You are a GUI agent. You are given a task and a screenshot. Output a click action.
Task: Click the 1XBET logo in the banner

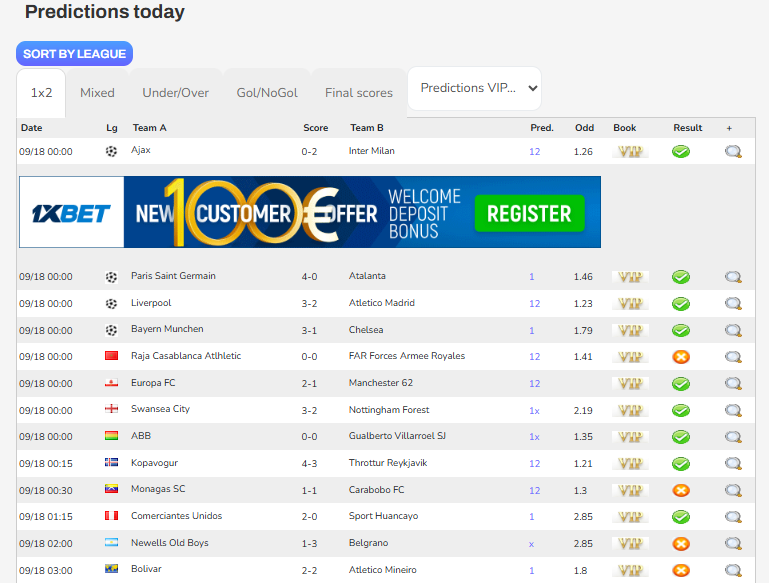click(x=71, y=213)
